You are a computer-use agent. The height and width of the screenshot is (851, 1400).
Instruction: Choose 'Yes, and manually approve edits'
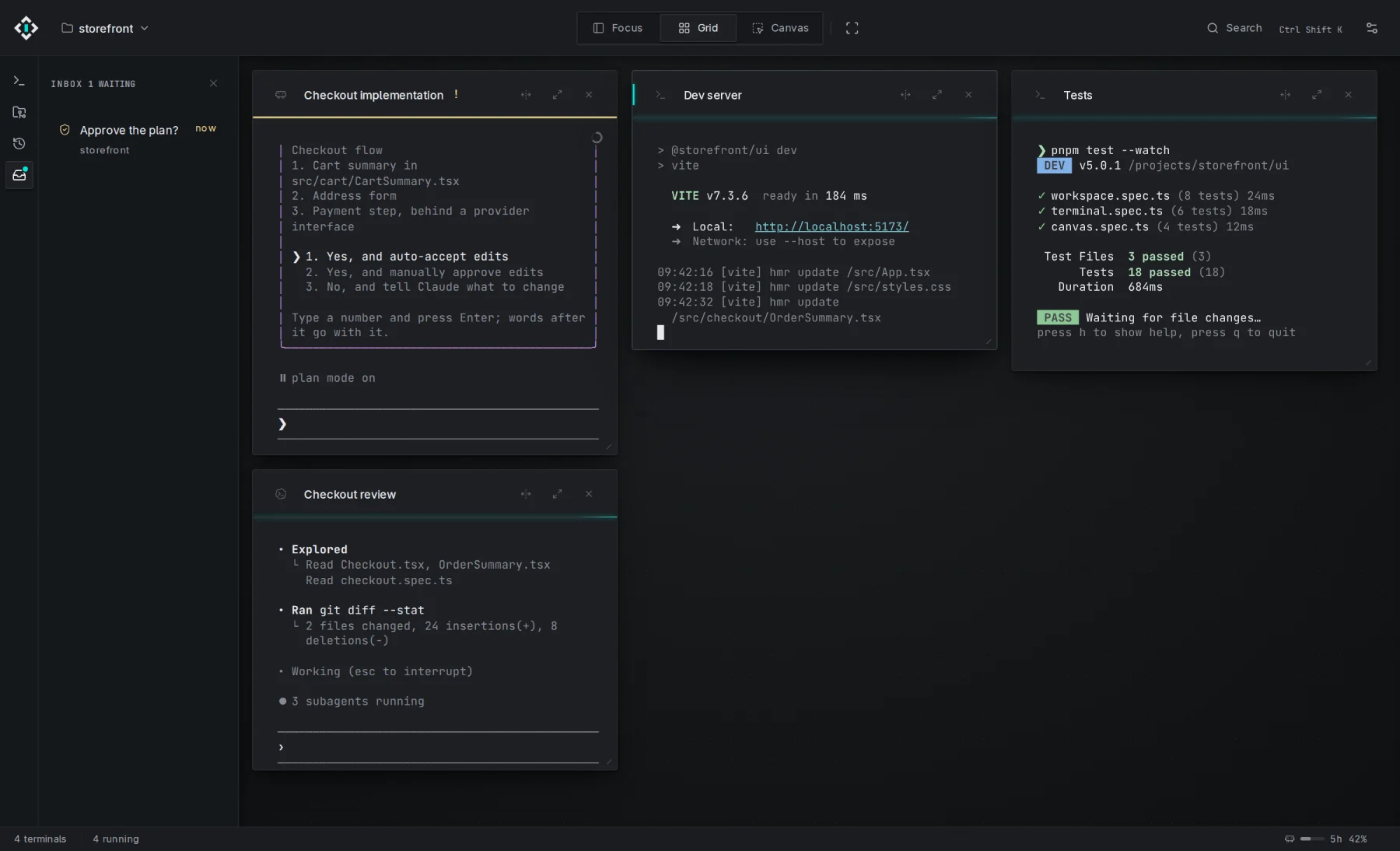(x=424, y=272)
